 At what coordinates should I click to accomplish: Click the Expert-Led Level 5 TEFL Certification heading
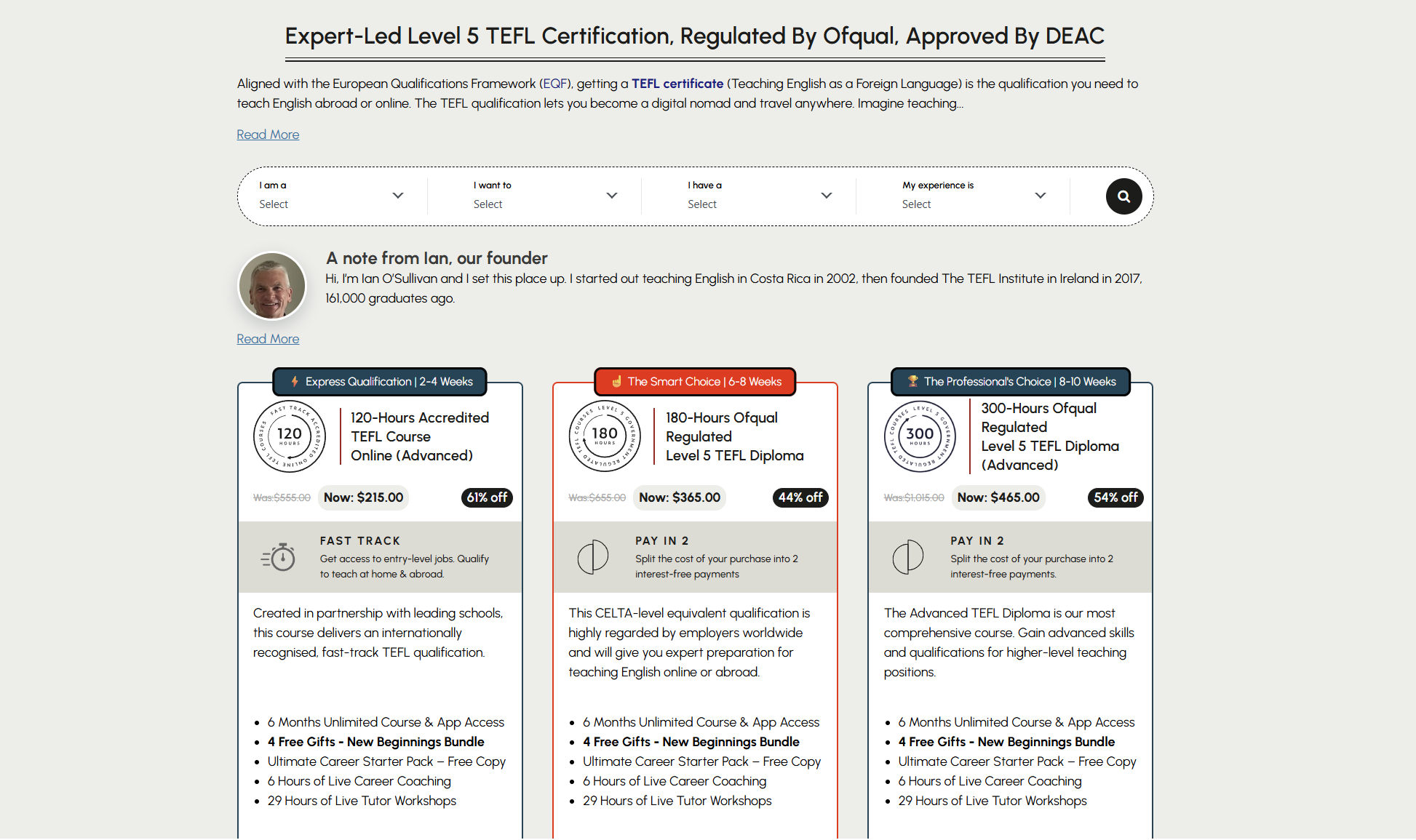(x=695, y=36)
